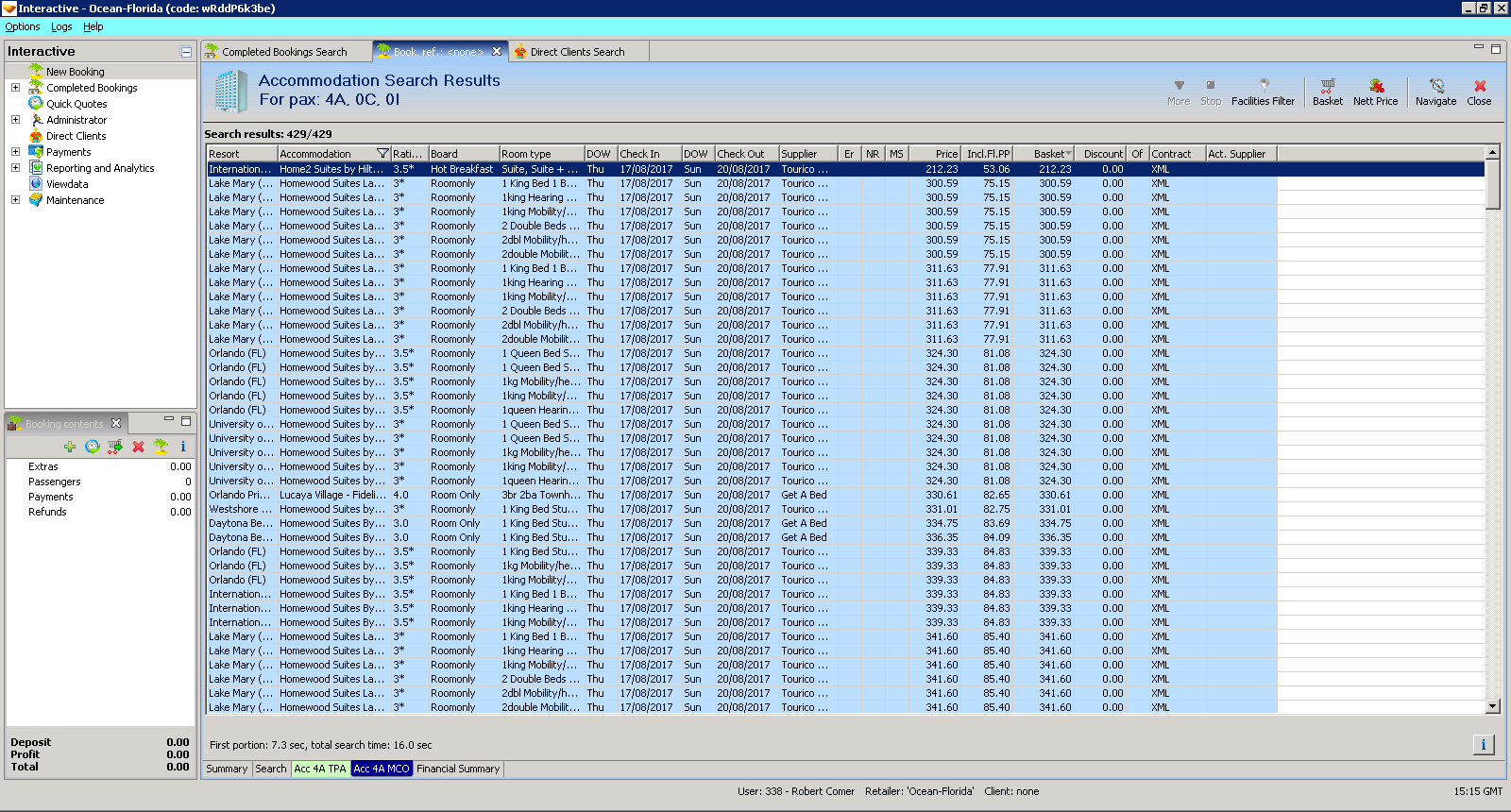Click Passengers row in Booking contents

coord(100,482)
